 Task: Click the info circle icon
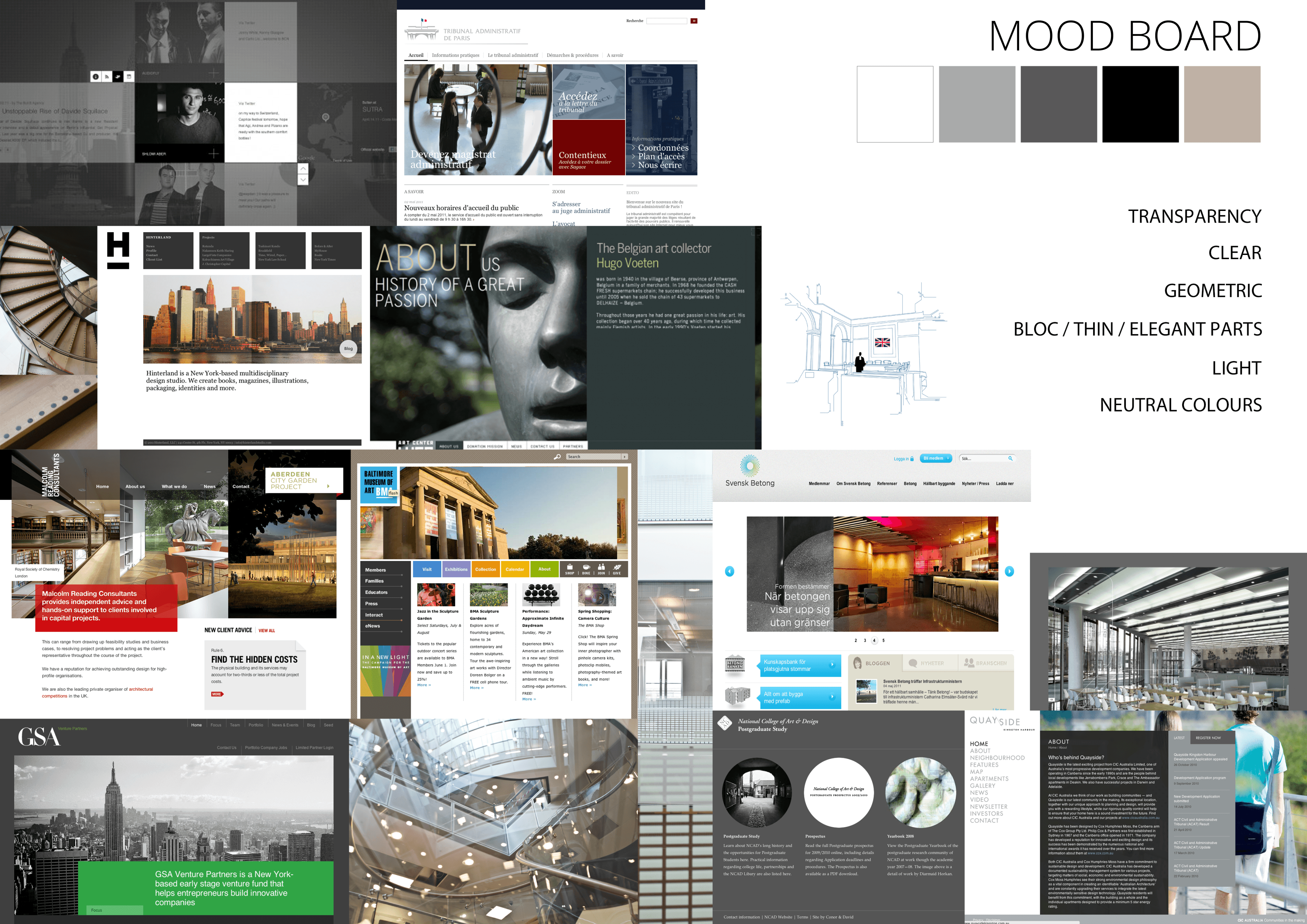point(96,76)
